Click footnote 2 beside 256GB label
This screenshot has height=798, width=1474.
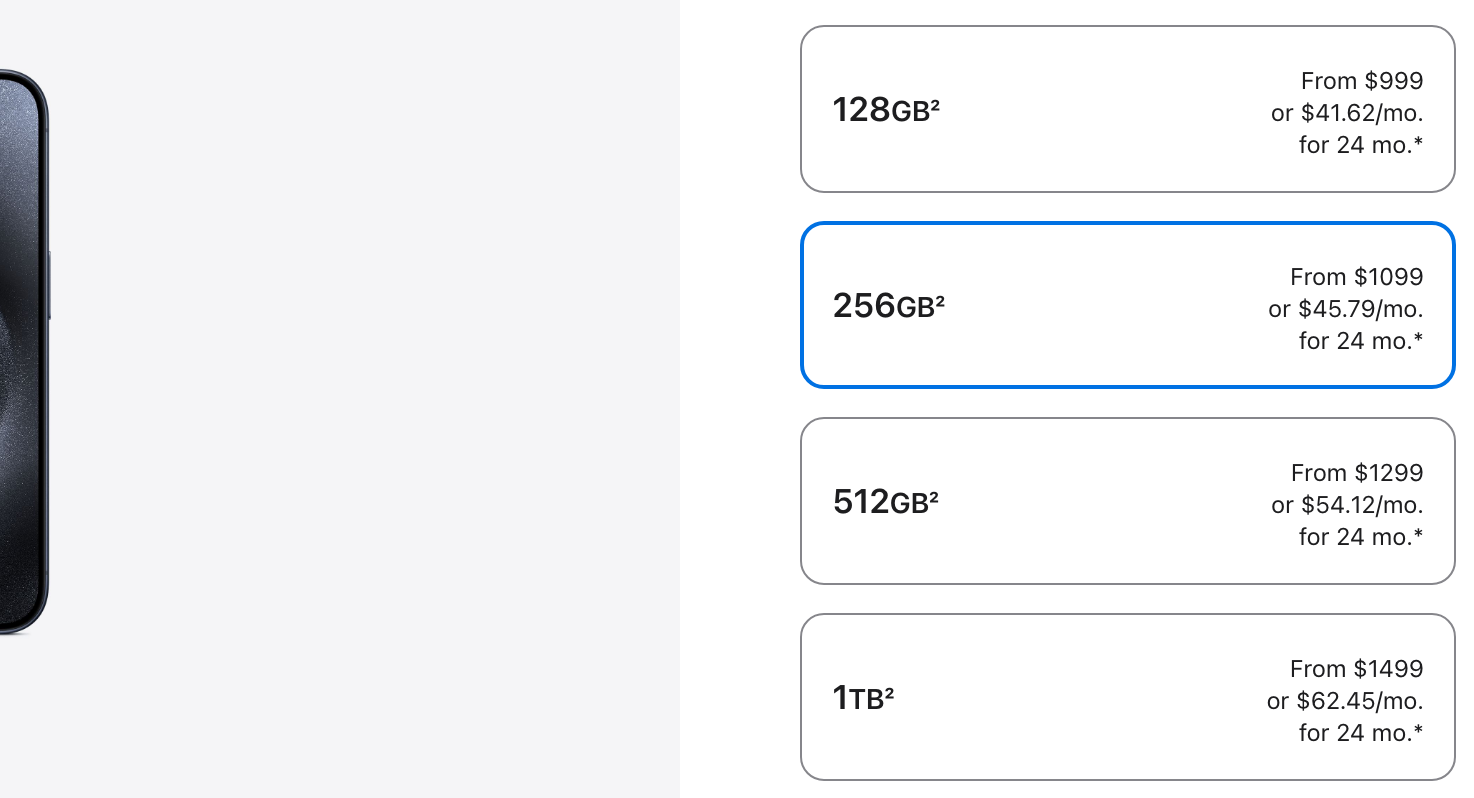click(940, 300)
